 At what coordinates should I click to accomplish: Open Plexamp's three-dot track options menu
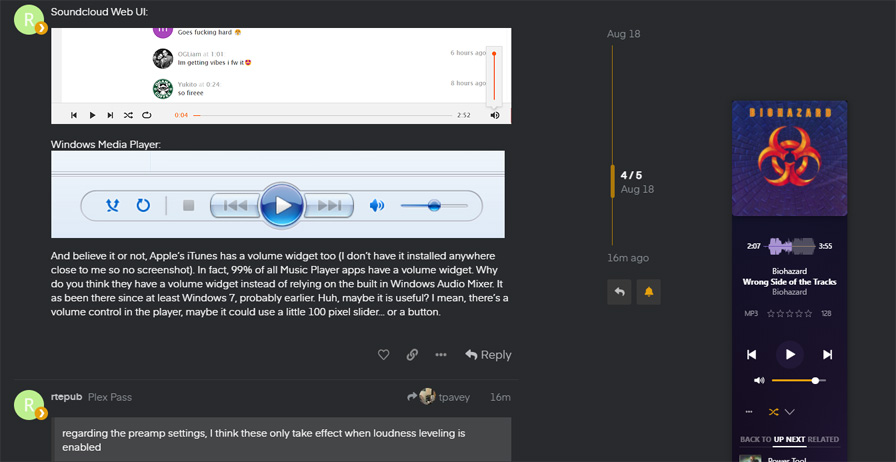(x=749, y=412)
